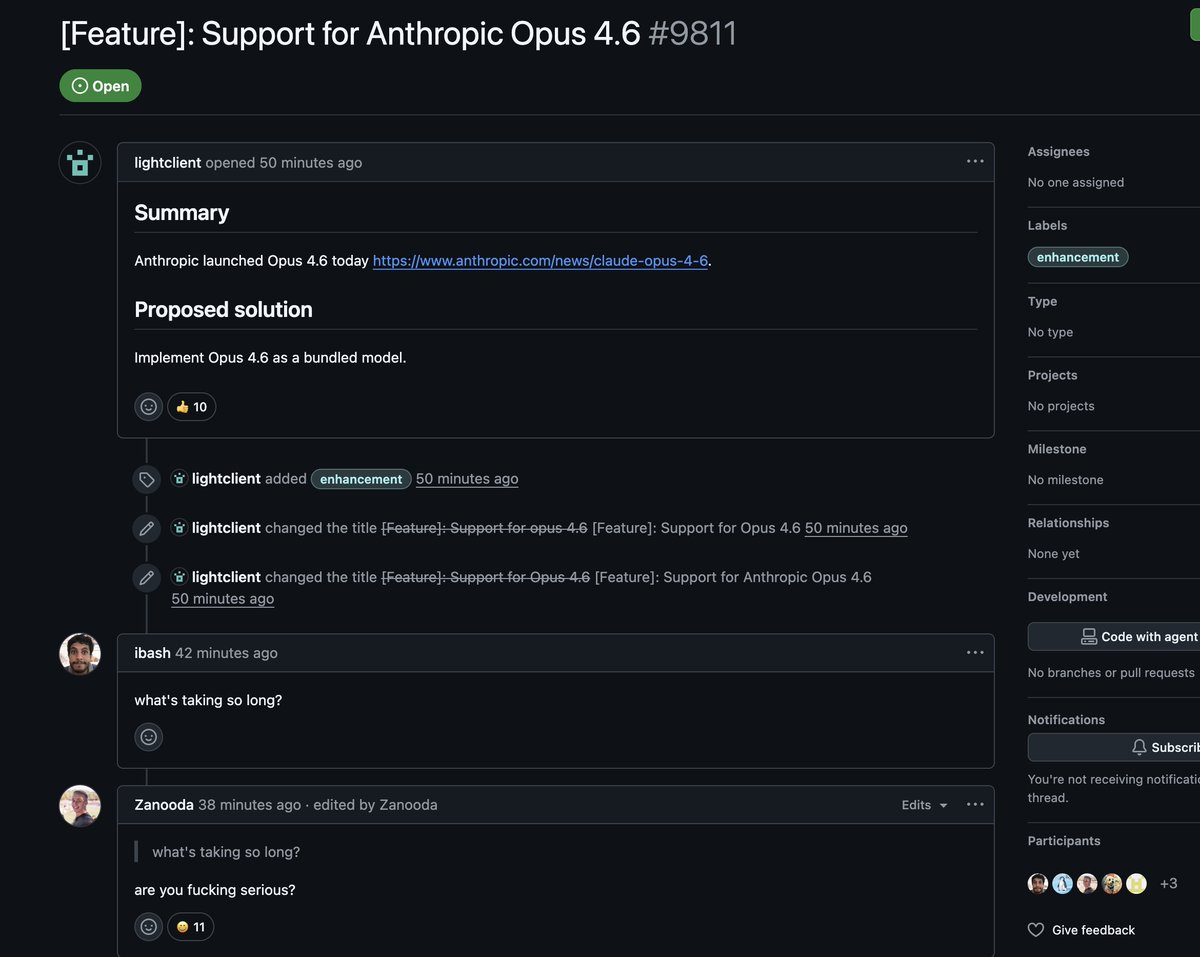
Task: Click ibash username in comment header
Action: point(153,653)
